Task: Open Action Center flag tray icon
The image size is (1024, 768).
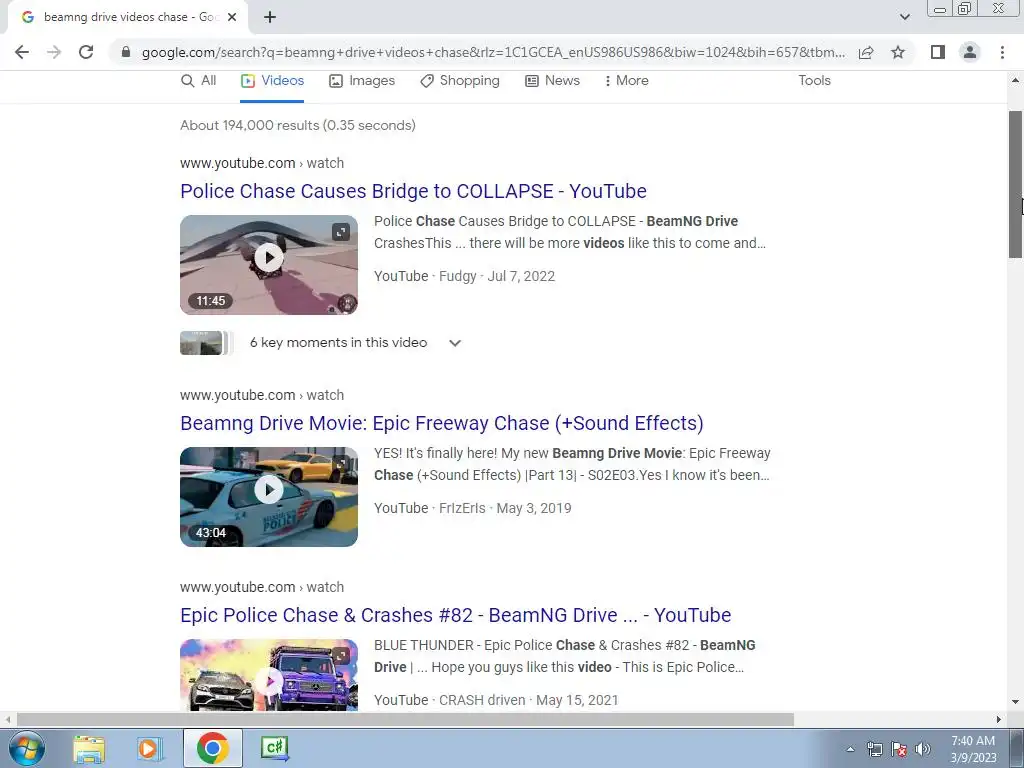Action: 899,749
